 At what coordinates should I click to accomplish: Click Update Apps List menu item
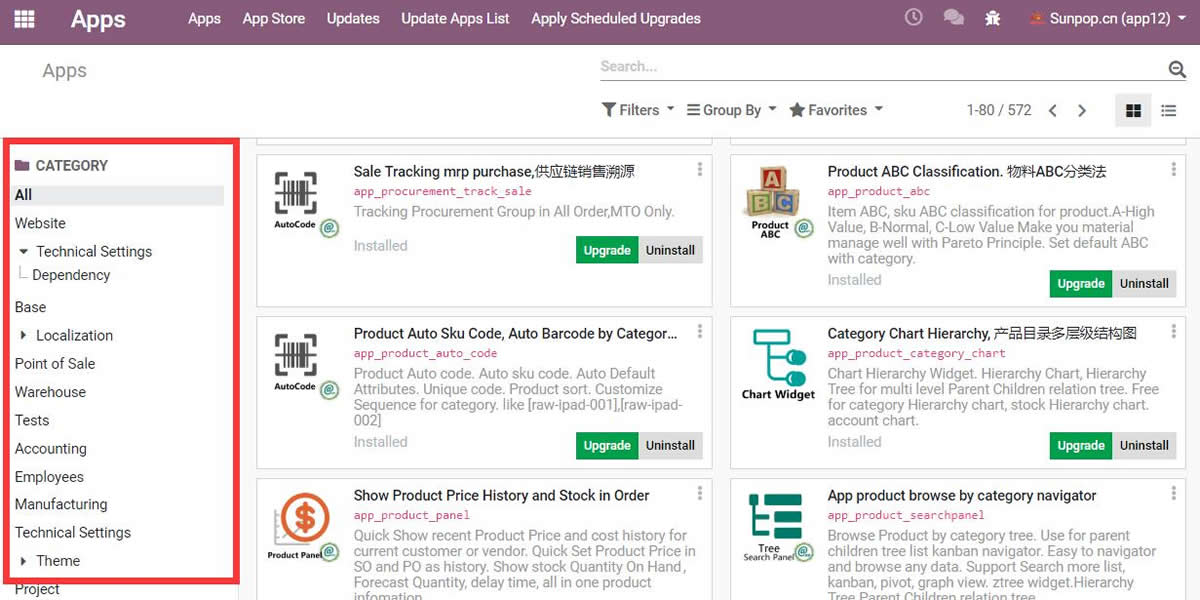tap(455, 19)
